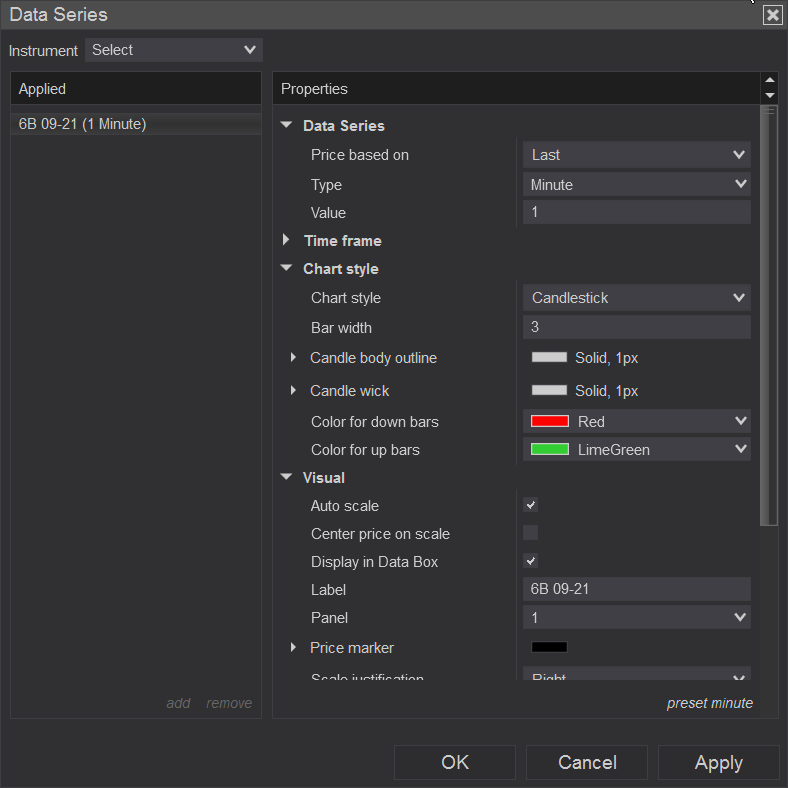Click the Apply button
This screenshot has height=788, width=788.
(x=718, y=763)
